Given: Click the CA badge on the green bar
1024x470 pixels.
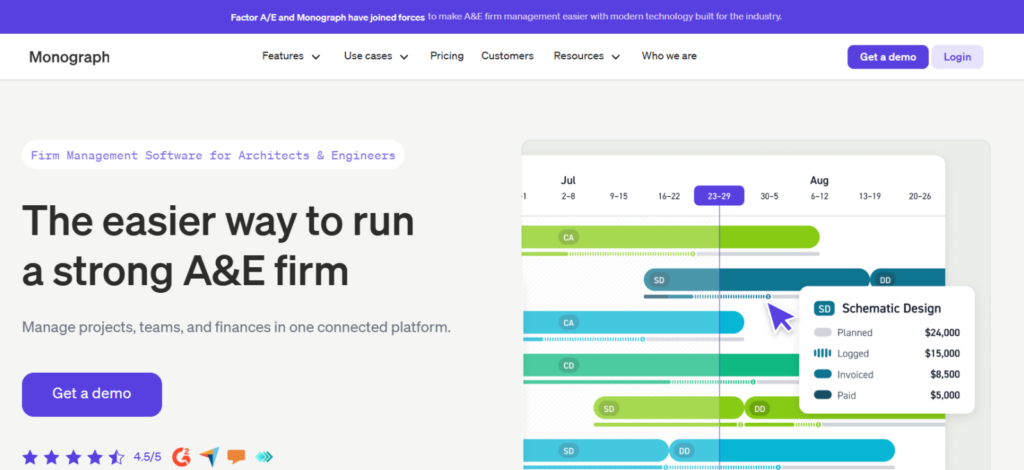Looking at the screenshot, I should pos(568,238).
